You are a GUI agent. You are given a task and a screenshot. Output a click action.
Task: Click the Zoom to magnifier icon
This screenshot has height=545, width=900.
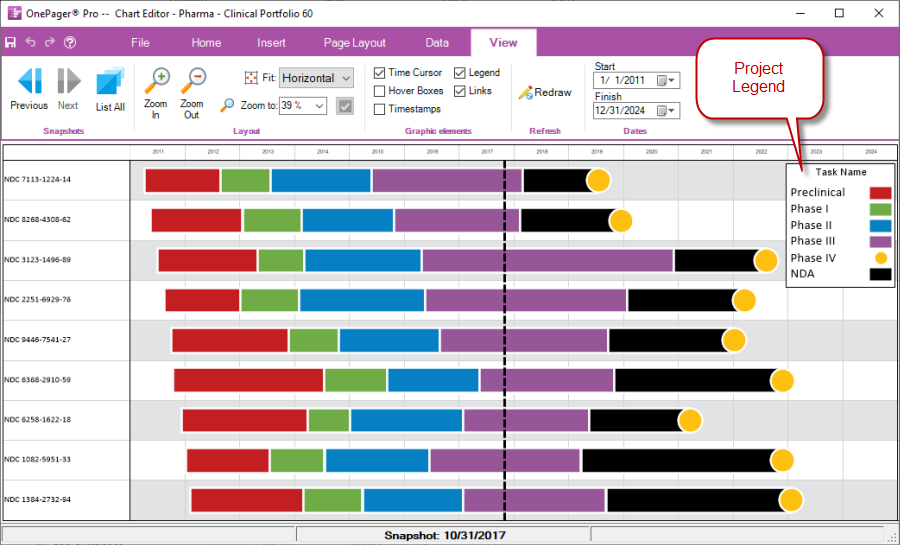coord(227,105)
